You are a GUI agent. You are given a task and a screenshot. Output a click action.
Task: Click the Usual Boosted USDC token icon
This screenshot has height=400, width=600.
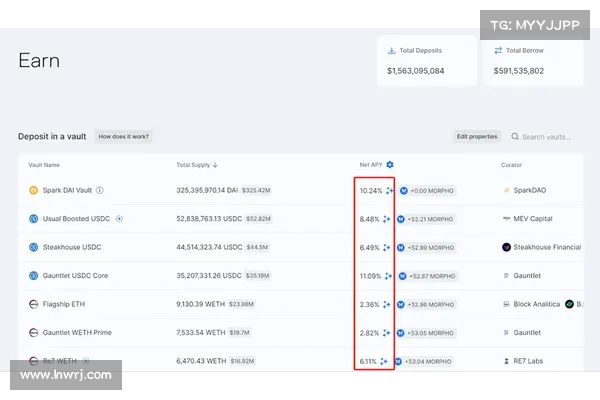34,219
